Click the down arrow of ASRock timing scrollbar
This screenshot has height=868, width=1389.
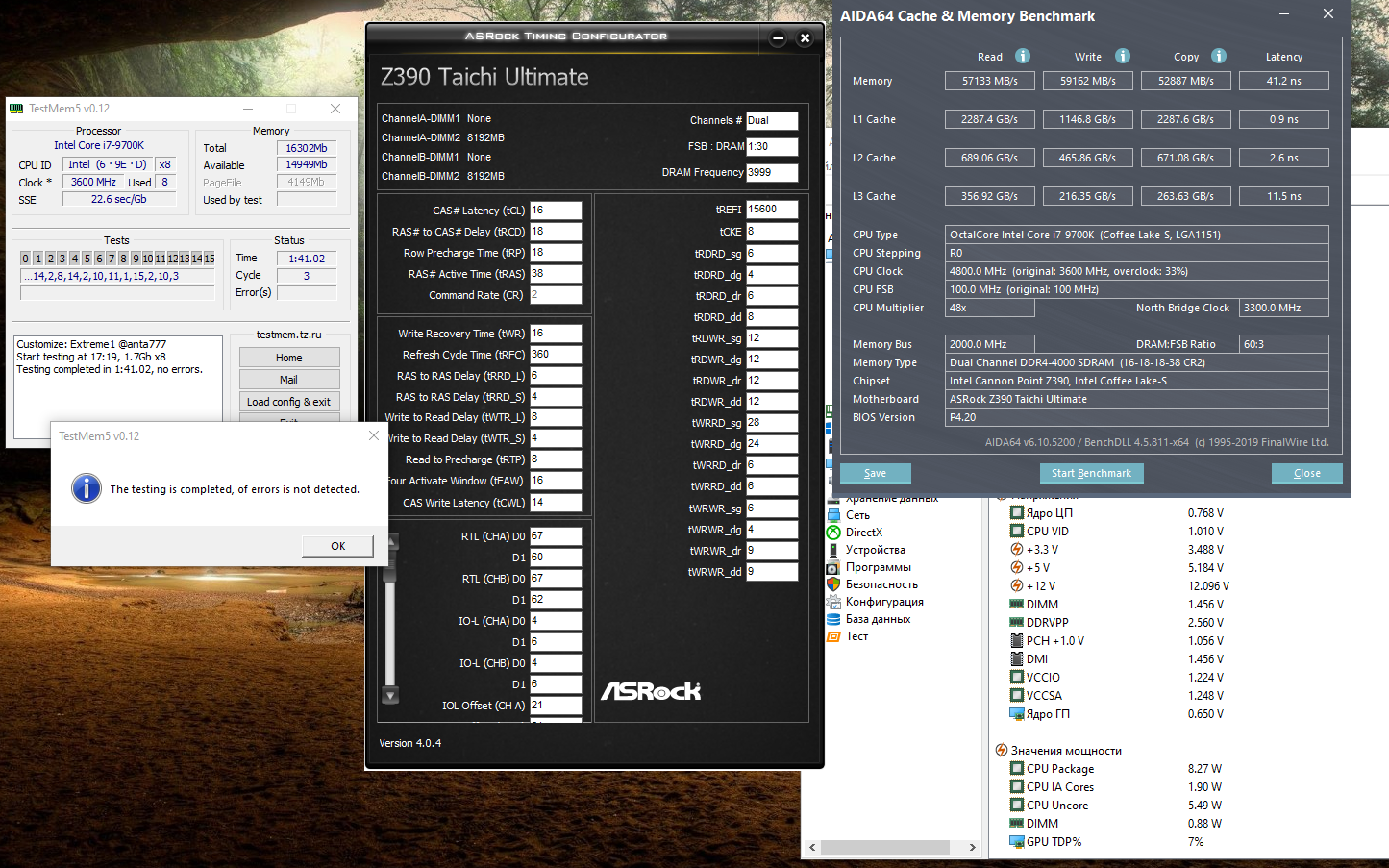point(390,695)
